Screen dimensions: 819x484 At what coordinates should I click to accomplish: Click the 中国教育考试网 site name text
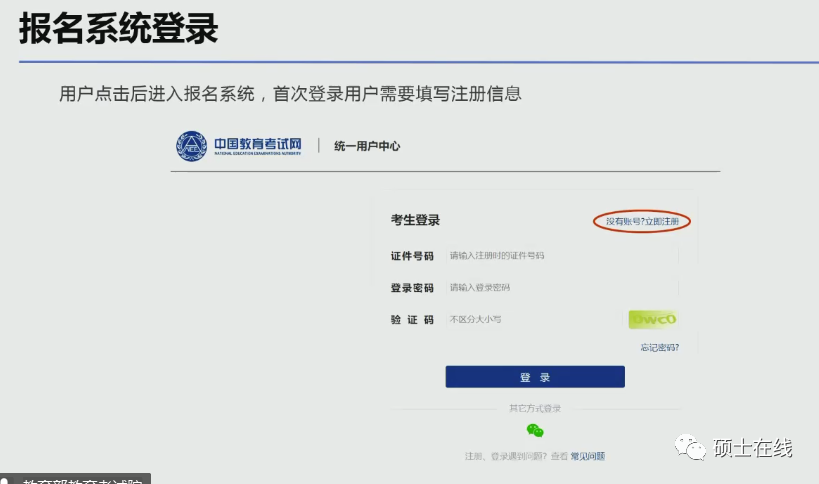[256, 144]
